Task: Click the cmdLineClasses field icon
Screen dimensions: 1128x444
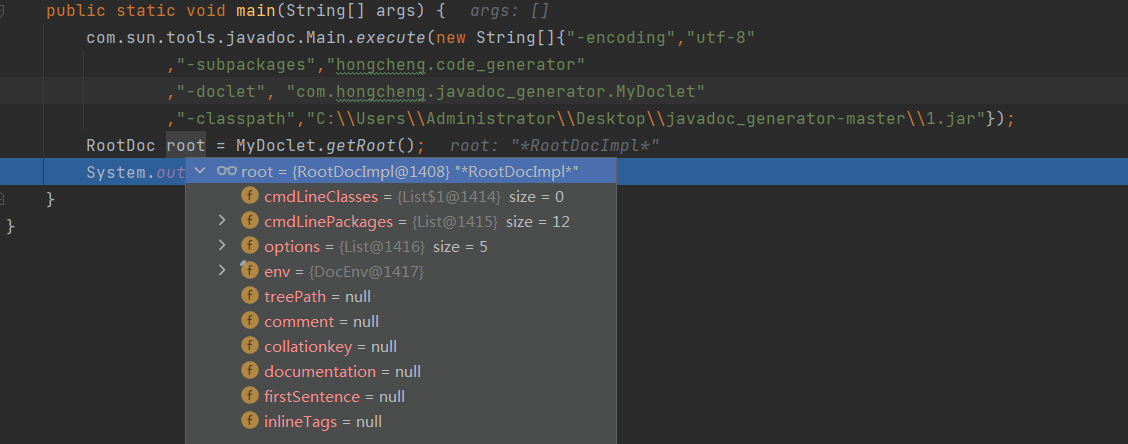Action: (250, 196)
